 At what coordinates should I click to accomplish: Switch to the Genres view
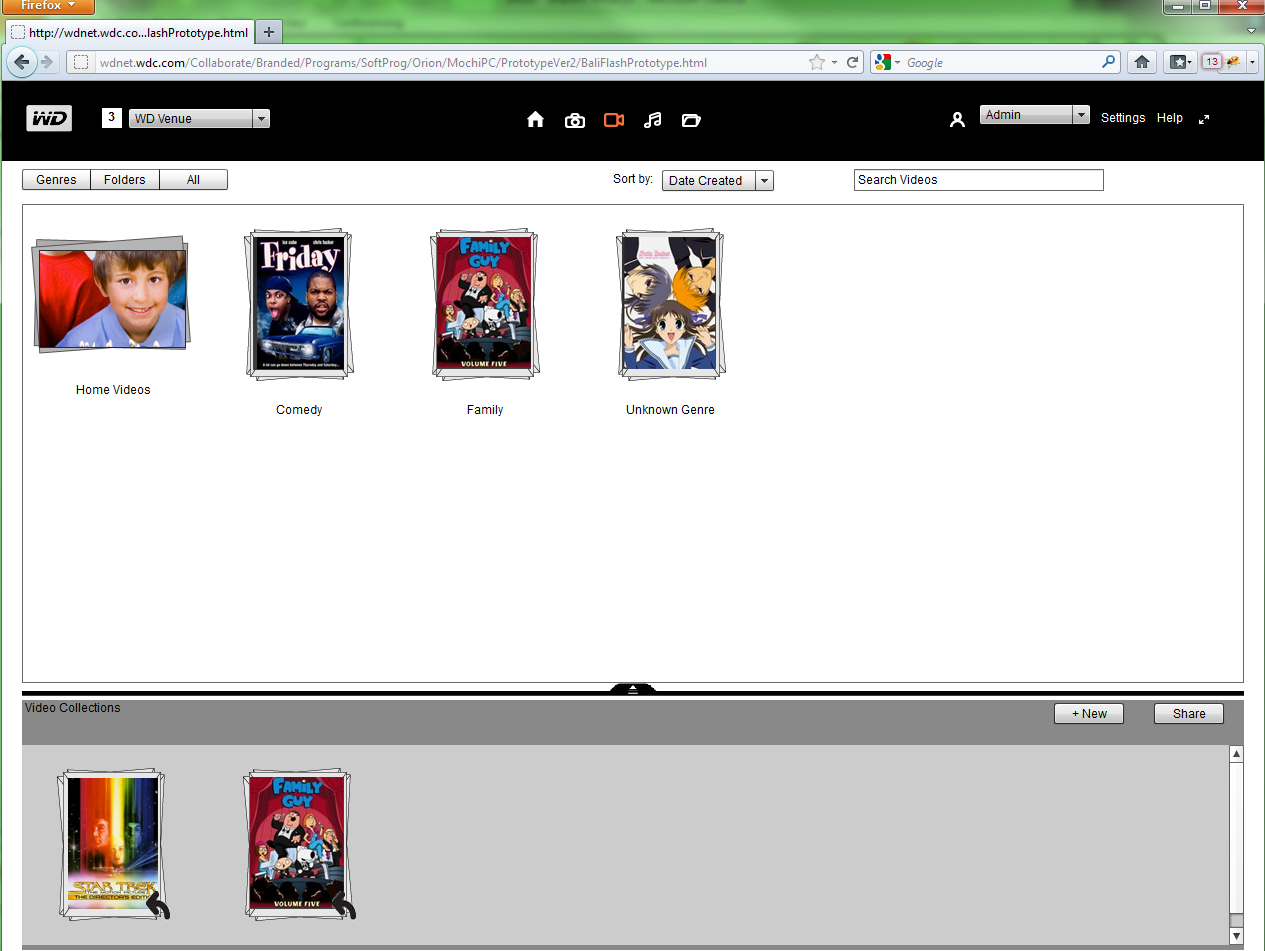(56, 180)
